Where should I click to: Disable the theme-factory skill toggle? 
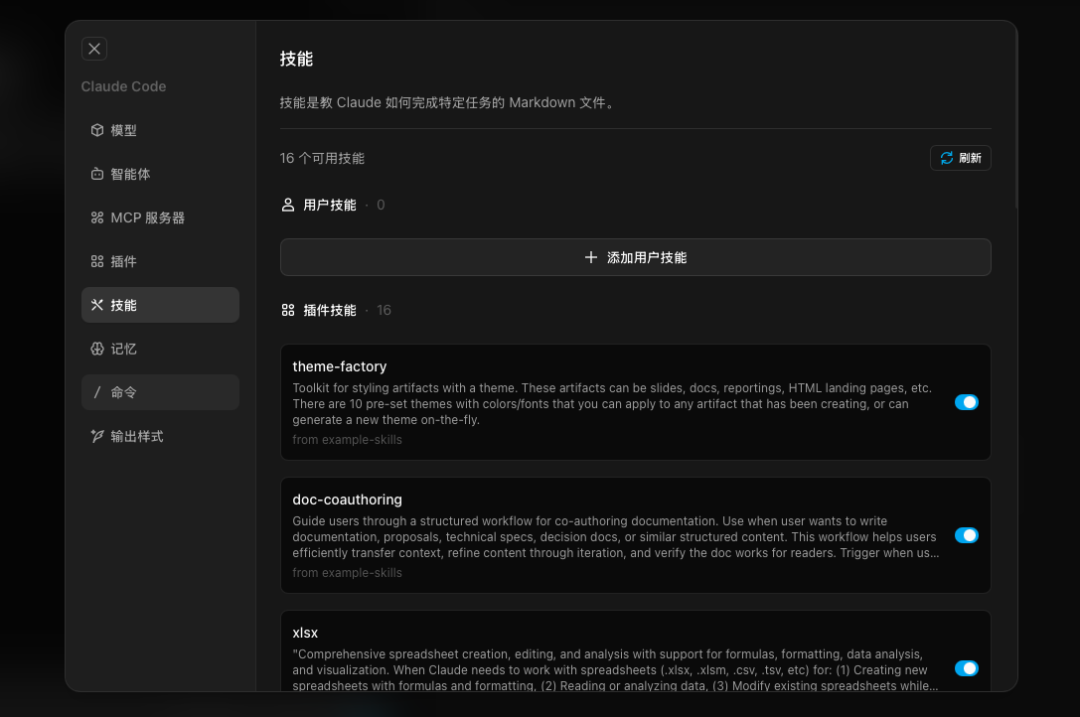[x=966, y=402]
